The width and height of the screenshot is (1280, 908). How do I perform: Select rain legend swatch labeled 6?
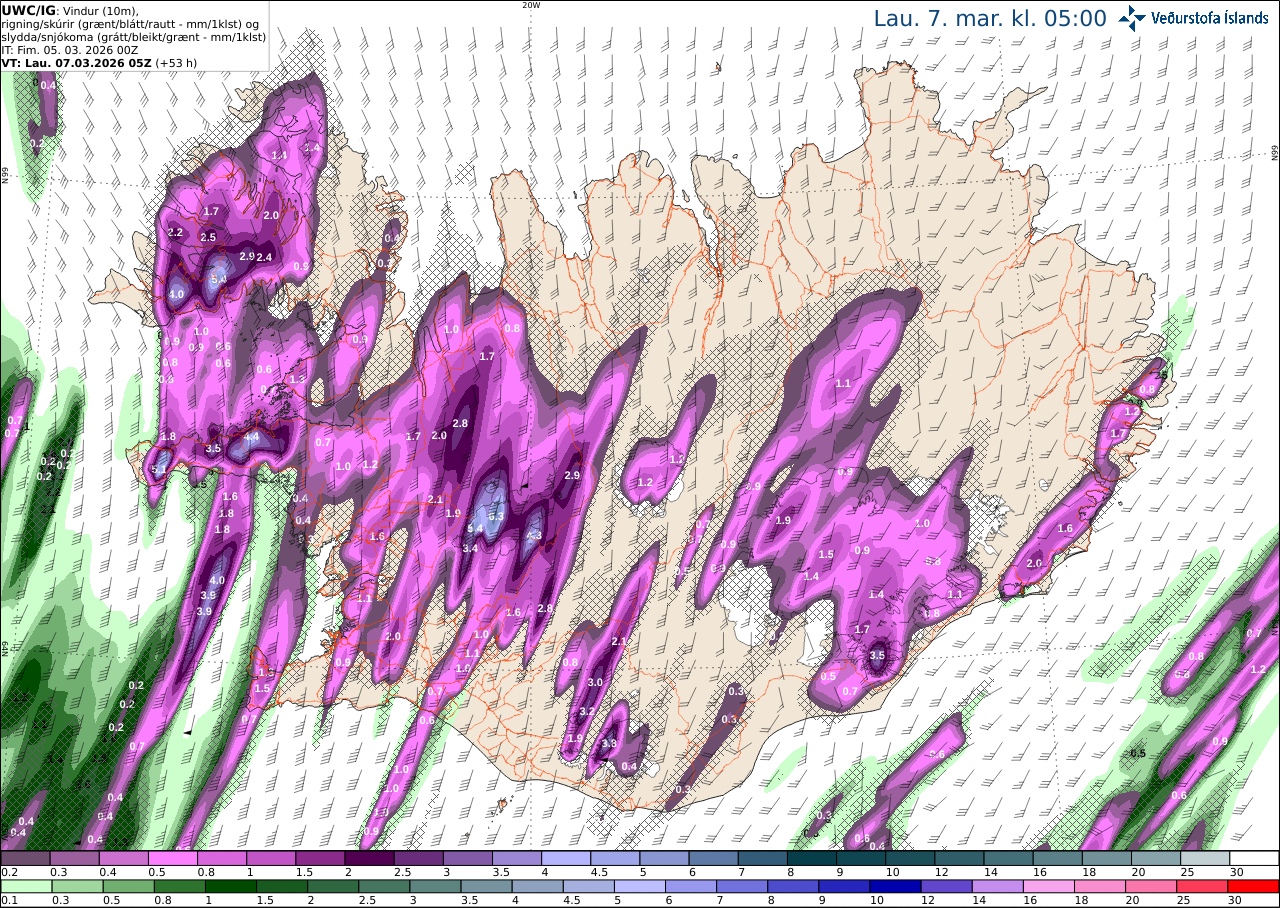pyautogui.click(x=689, y=886)
